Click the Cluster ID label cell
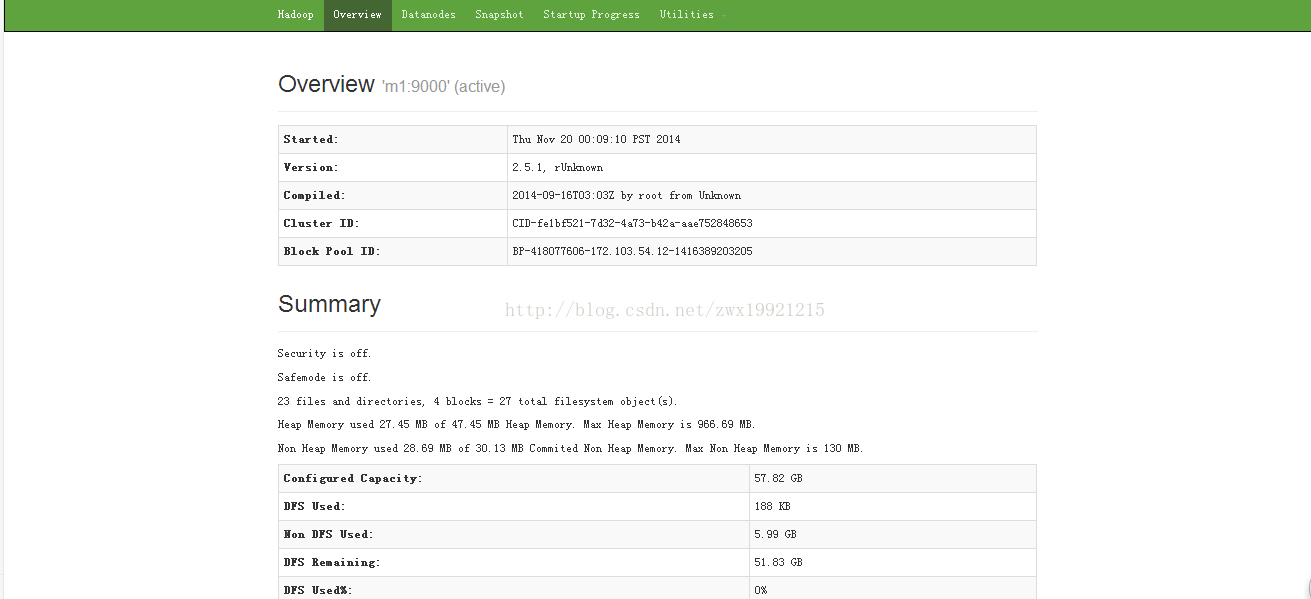Image resolution: width=1311 pixels, height=599 pixels. pos(393,223)
